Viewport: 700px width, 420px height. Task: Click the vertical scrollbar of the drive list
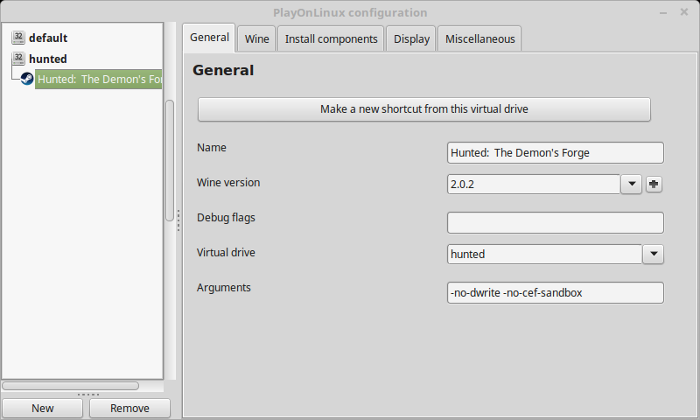(x=170, y=161)
